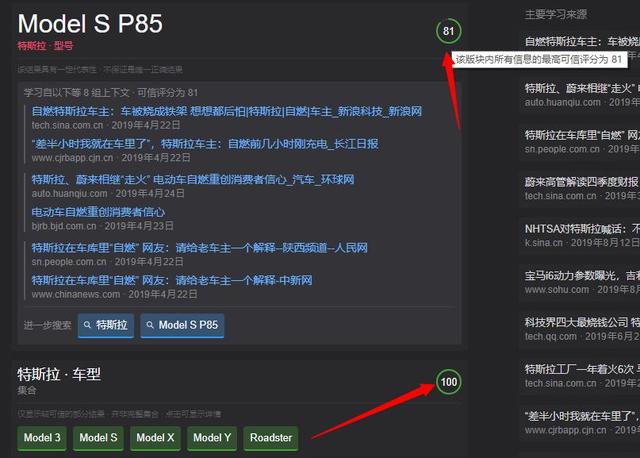Image resolution: width=640 pixels, height=458 pixels.
Task: Open link 差半小时我就在车里了 长江日报
Action: click(205, 144)
